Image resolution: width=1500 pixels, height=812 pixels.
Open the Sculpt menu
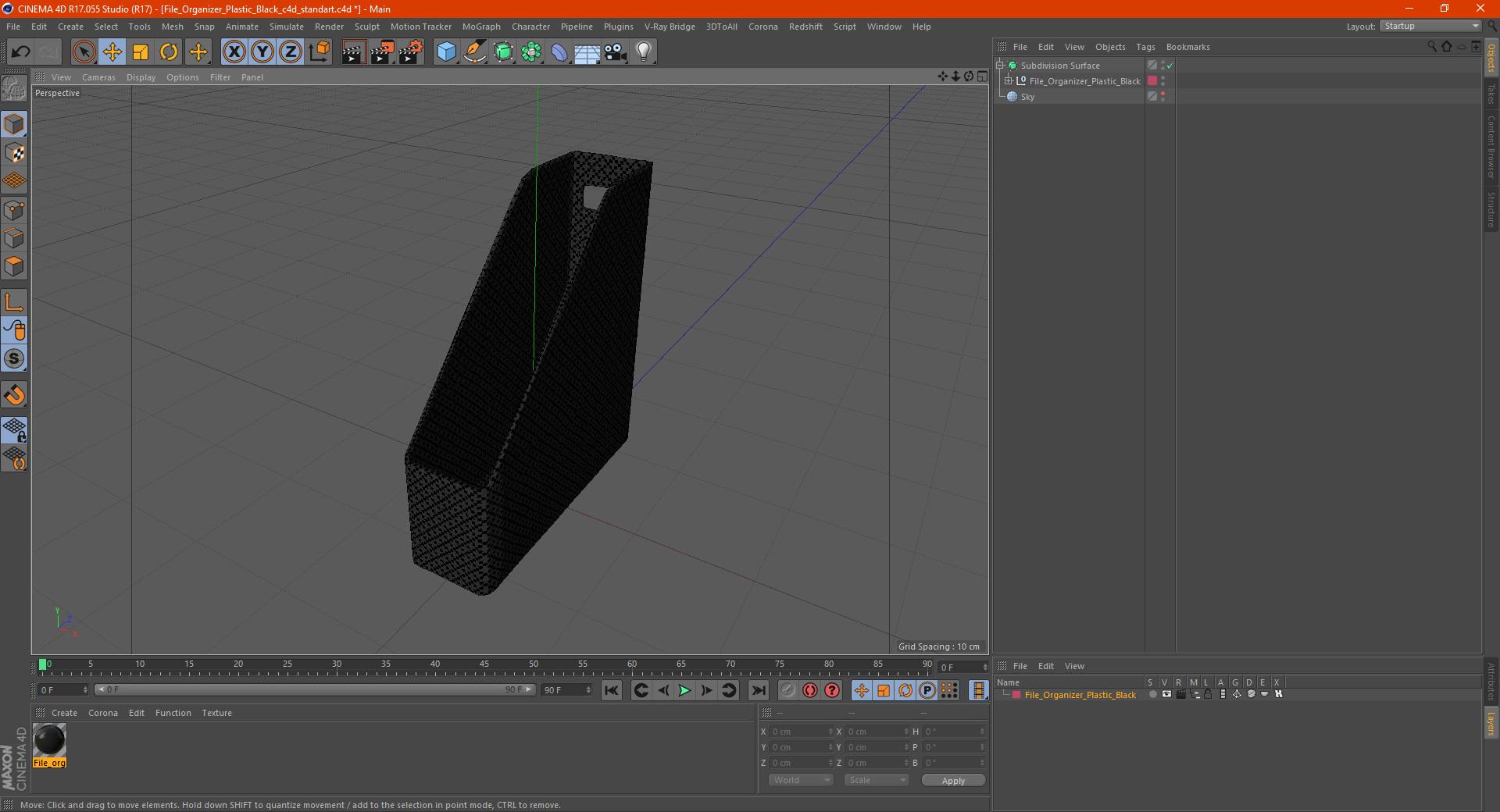click(x=367, y=27)
